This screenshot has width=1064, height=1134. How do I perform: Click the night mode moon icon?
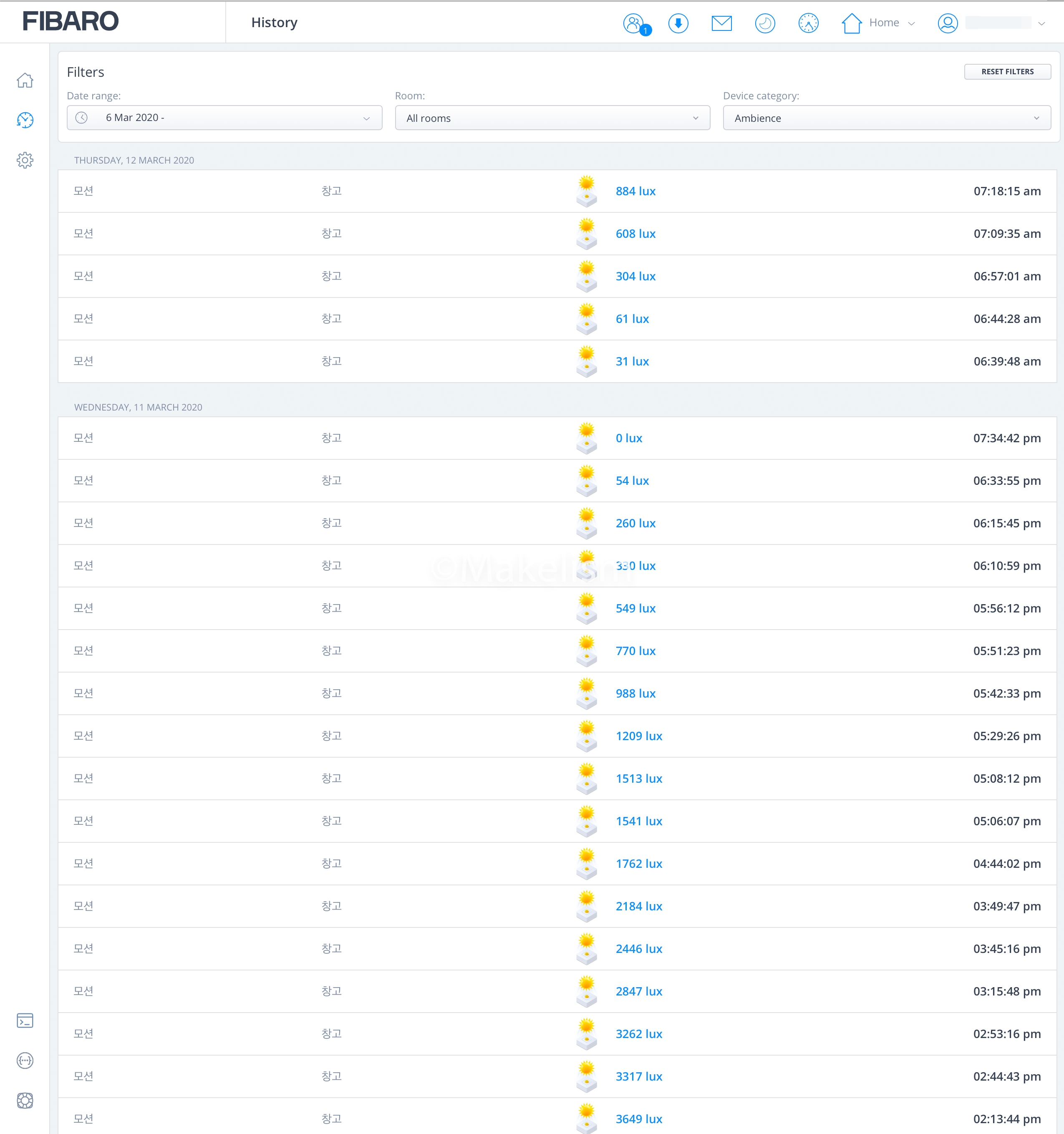(x=764, y=23)
